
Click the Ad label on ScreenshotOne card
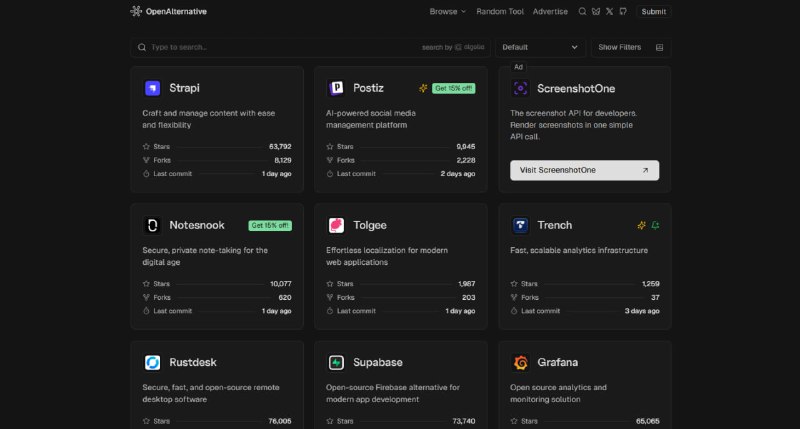pyautogui.click(x=518, y=67)
